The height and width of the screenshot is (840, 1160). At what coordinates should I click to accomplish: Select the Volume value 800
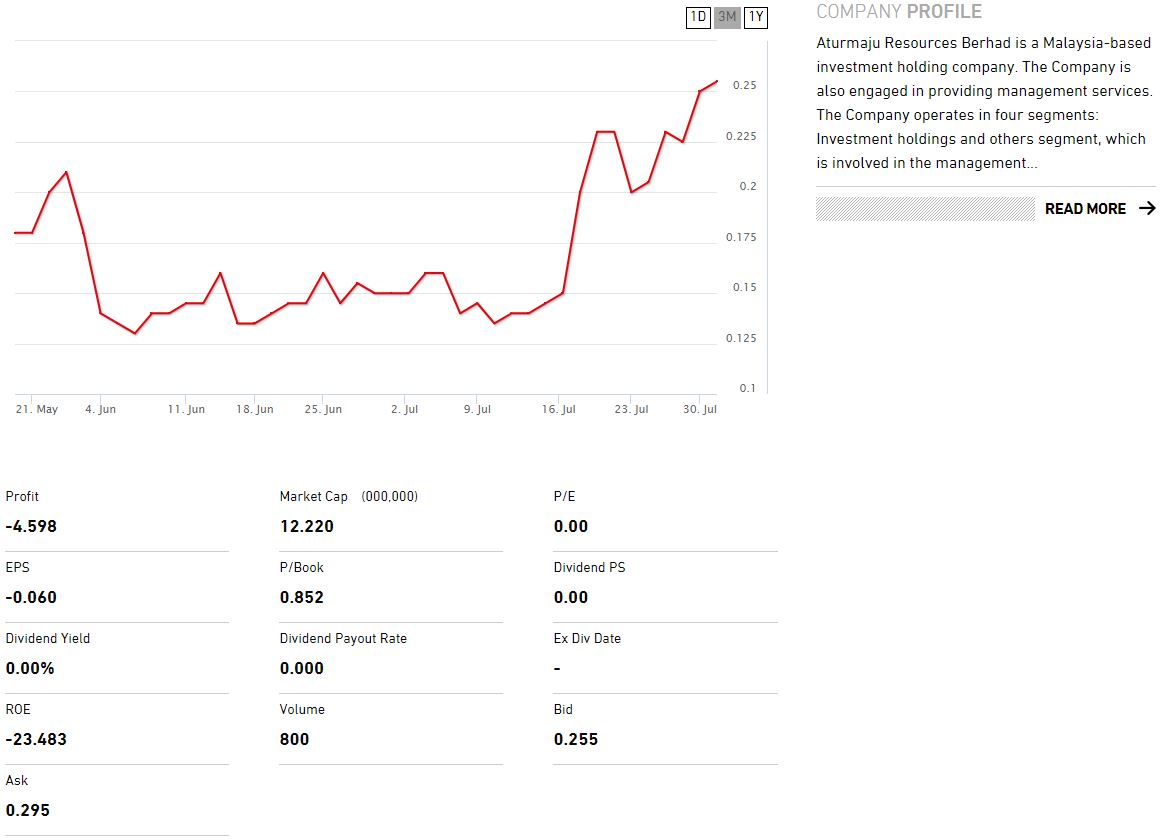click(x=295, y=740)
